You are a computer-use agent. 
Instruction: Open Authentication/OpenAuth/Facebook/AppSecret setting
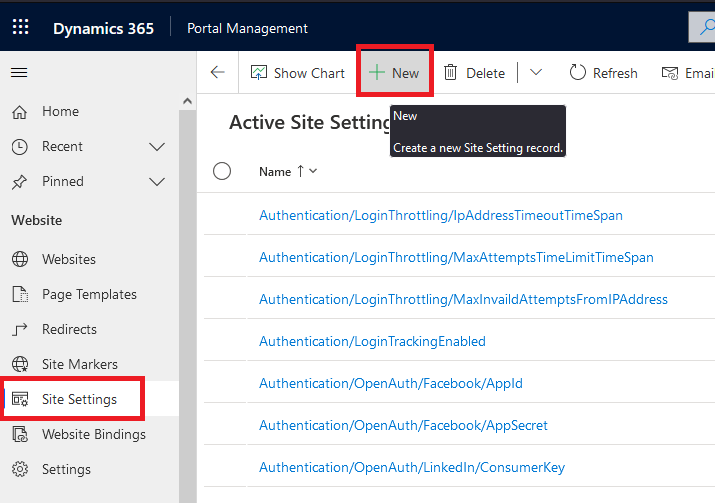point(403,425)
